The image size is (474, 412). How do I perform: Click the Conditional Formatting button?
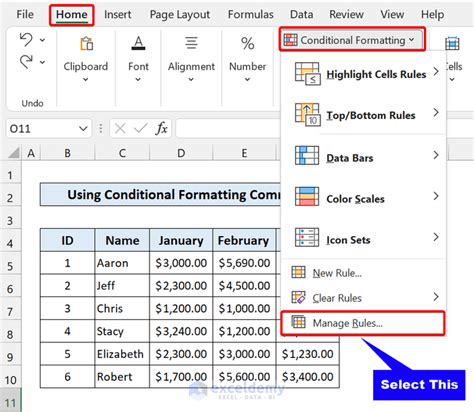(x=352, y=40)
